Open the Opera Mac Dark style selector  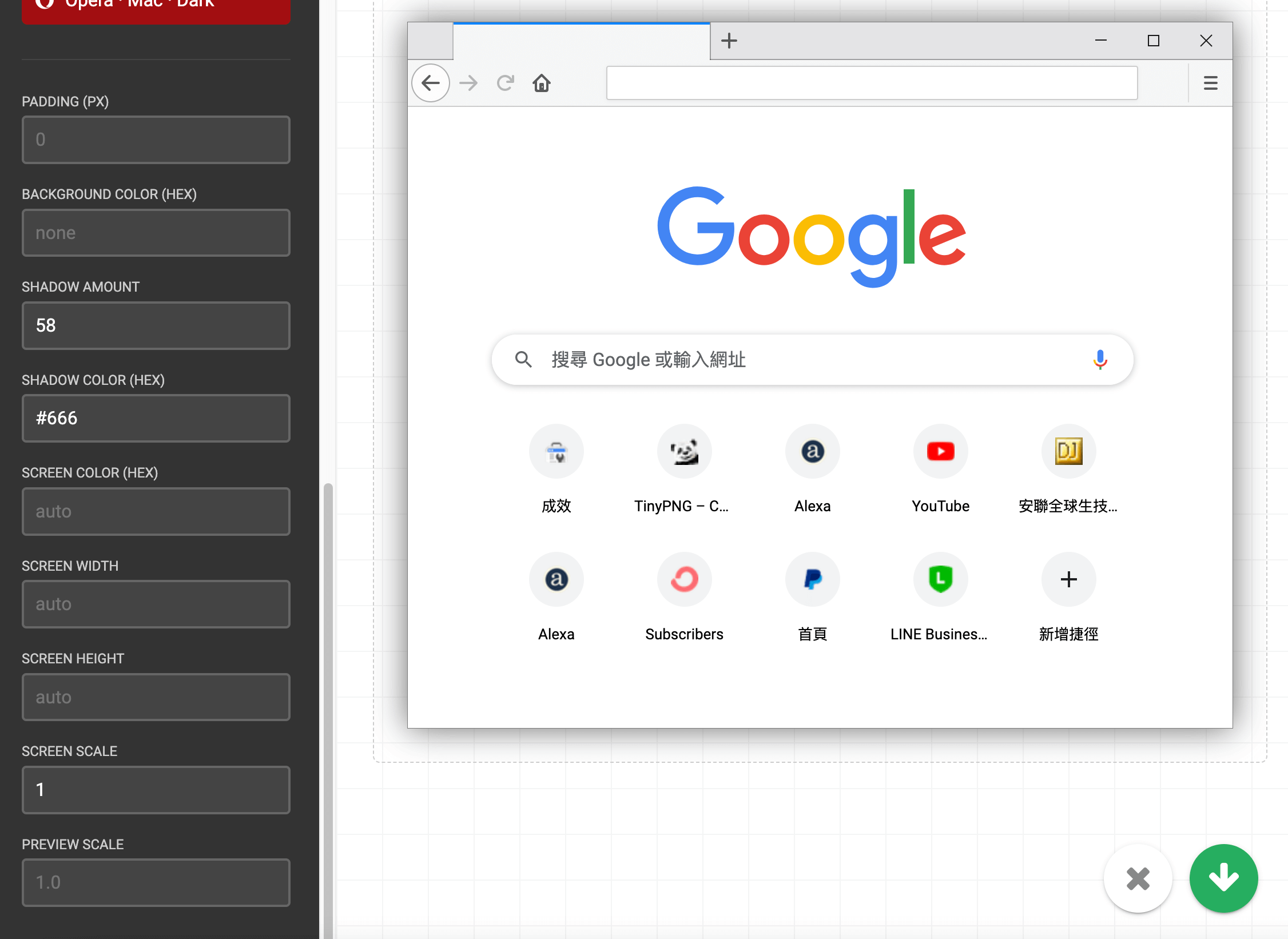(x=156, y=6)
